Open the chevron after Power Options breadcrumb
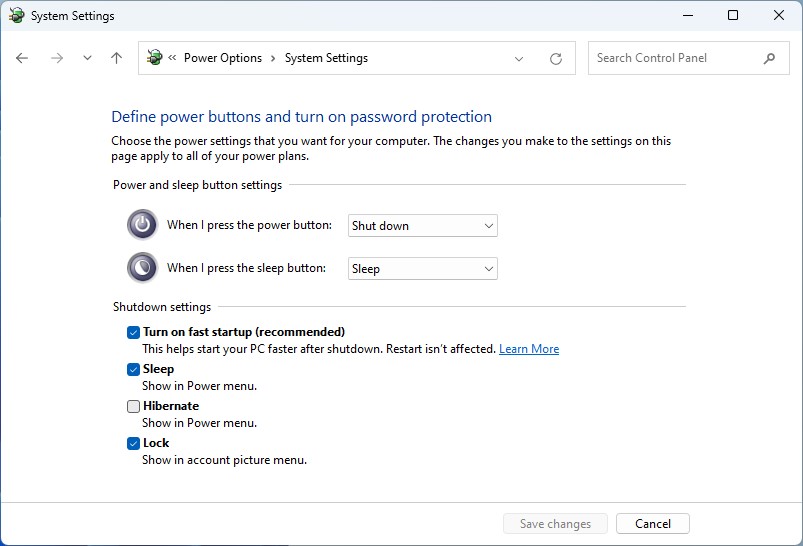The image size is (803, 546). coord(273,58)
